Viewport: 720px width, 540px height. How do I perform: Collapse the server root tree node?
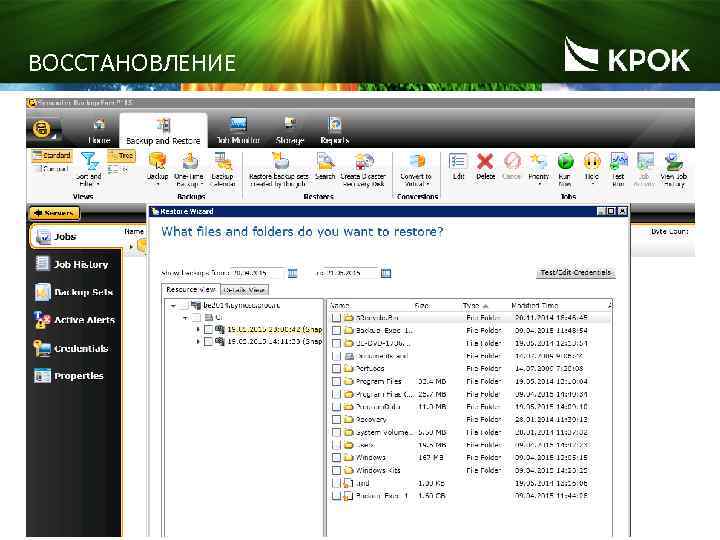(x=173, y=305)
